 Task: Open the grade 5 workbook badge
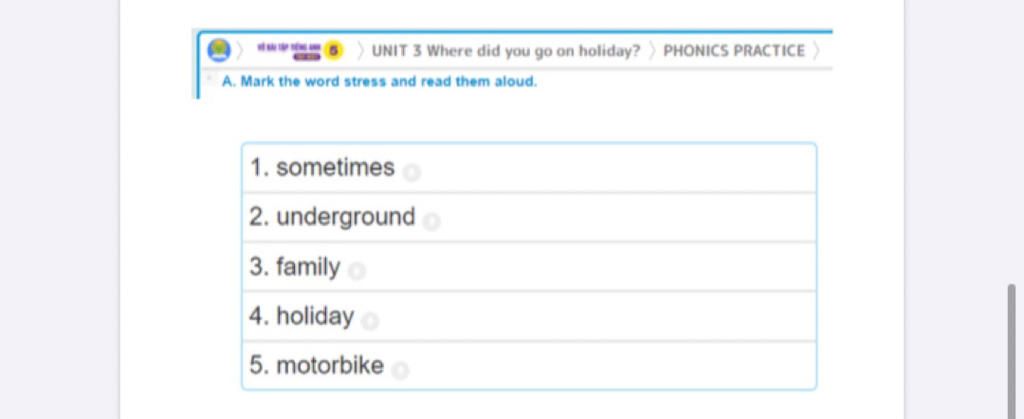(x=300, y=50)
